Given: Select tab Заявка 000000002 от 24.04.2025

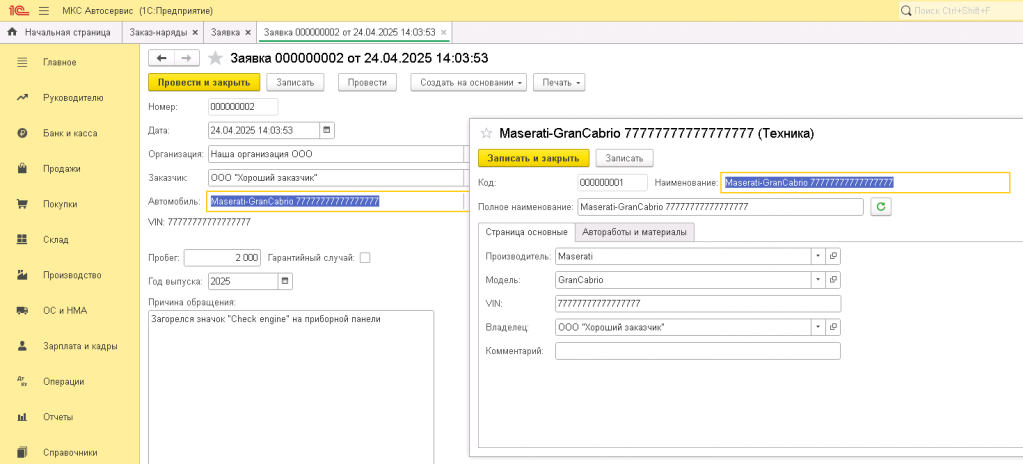Looking at the screenshot, I should 349,32.
